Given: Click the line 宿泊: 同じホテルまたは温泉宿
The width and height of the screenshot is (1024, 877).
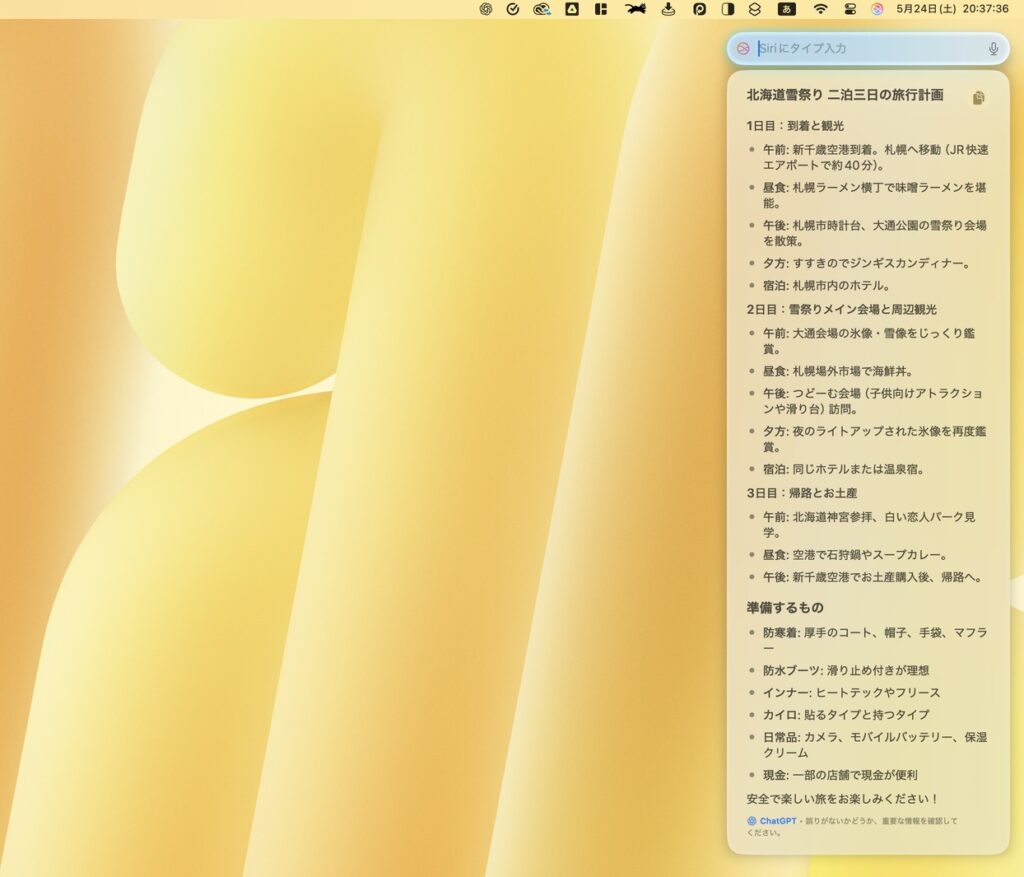Looking at the screenshot, I should click(844, 470).
